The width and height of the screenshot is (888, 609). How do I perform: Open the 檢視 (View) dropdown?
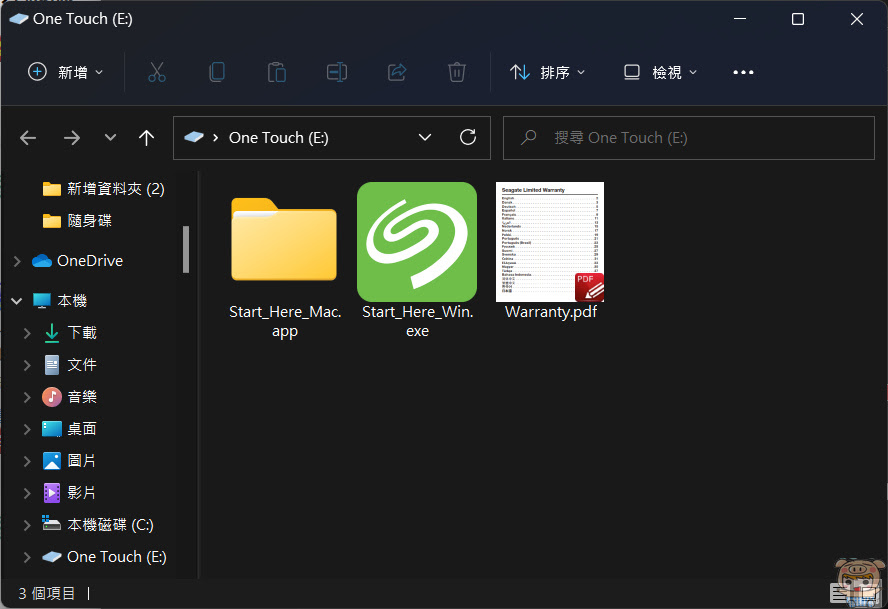click(660, 73)
